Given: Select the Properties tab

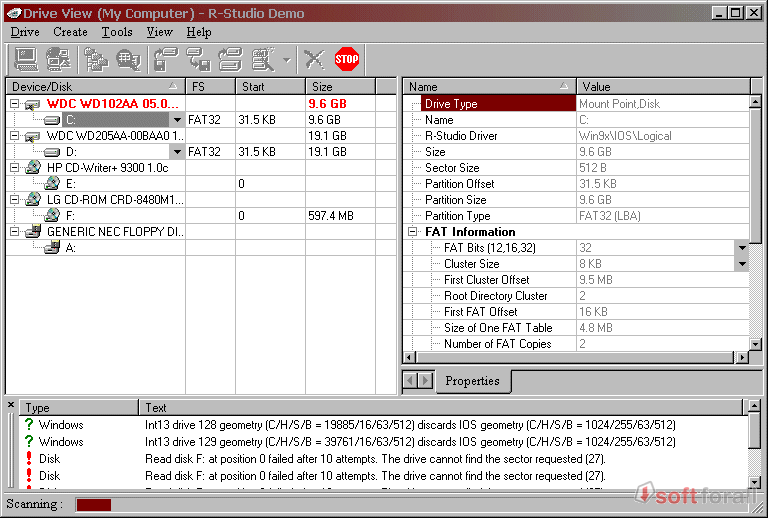Looking at the screenshot, I should click(472, 381).
